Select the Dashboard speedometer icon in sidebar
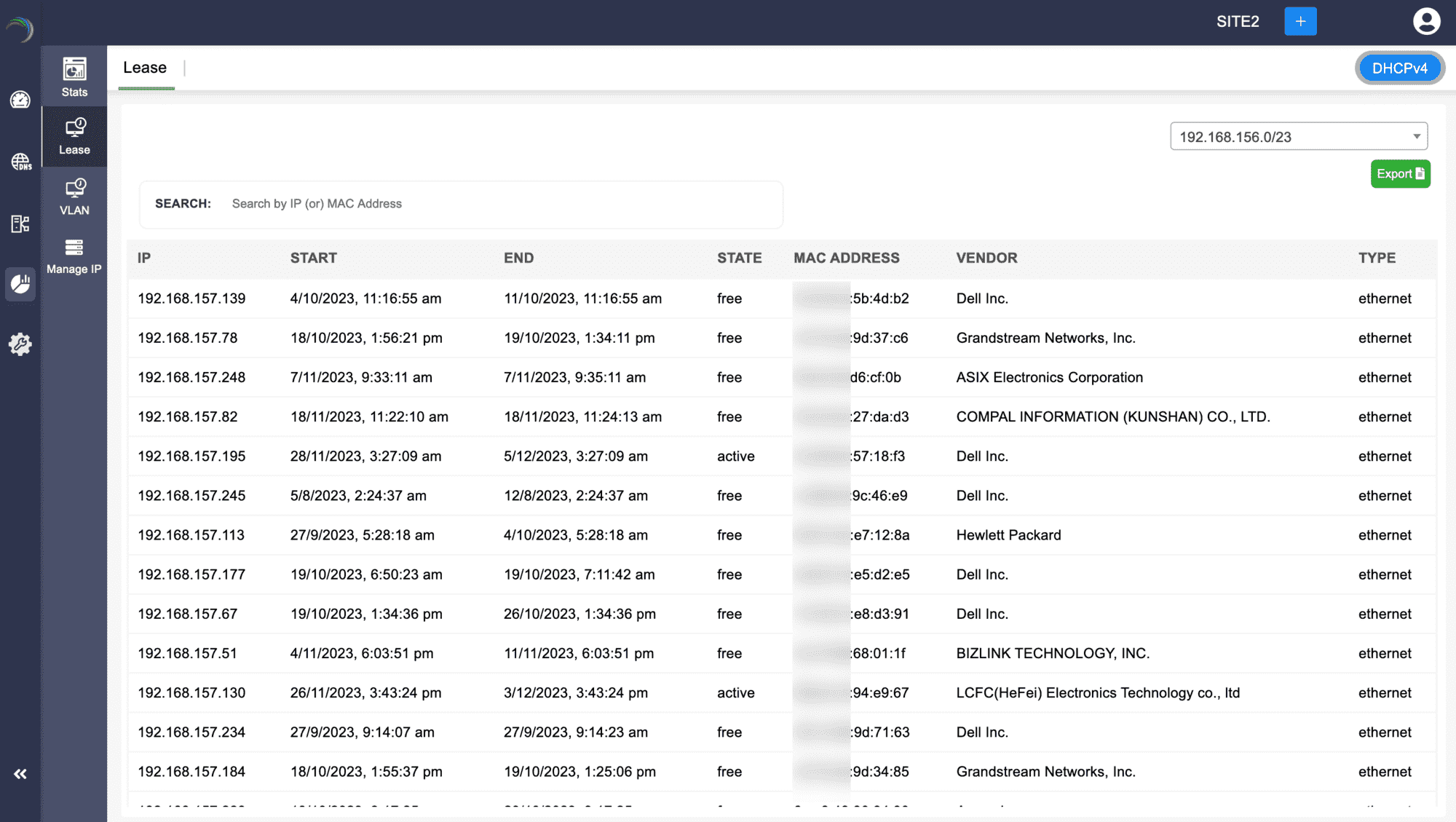This screenshot has height=822, width=1456. tap(20, 100)
